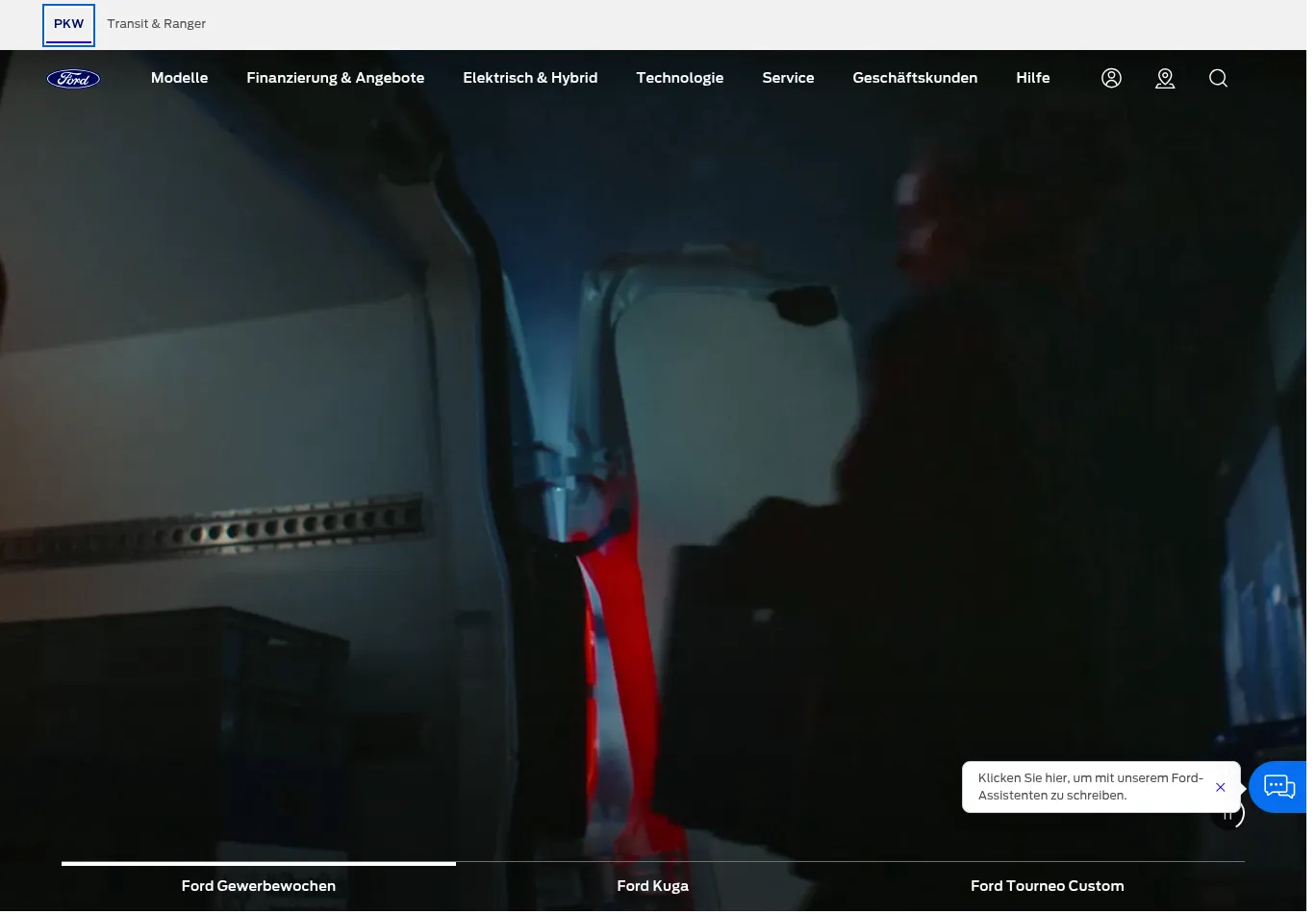Open the Service menu
Image resolution: width=1316 pixels, height=914 pixels.
coord(788,78)
